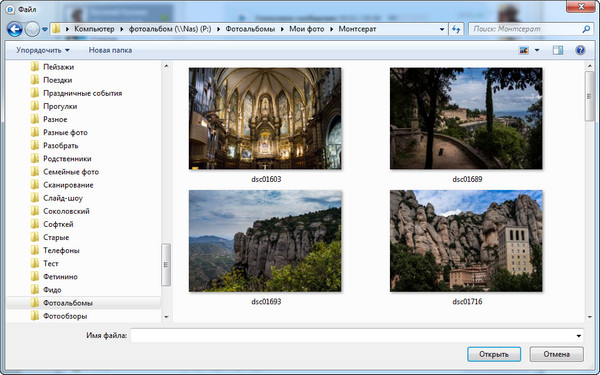The height and width of the screenshot is (375, 600).
Task: Click the Forward navigation arrow
Action: 32,29
